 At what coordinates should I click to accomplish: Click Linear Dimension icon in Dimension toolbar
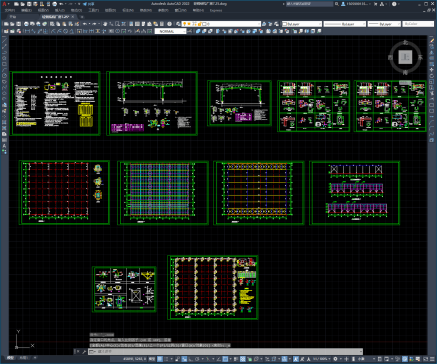[x=27, y=31]
